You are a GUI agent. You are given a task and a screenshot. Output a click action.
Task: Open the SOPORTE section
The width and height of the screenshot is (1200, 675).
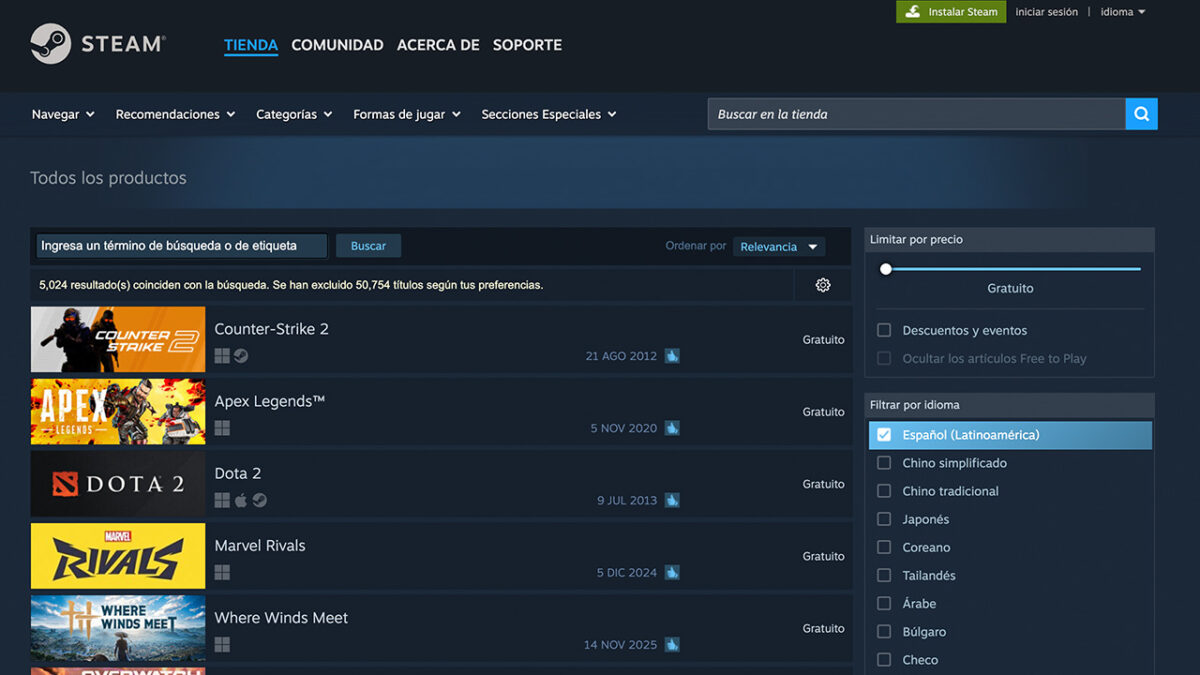pyautogui.click(x=527, y=45)
